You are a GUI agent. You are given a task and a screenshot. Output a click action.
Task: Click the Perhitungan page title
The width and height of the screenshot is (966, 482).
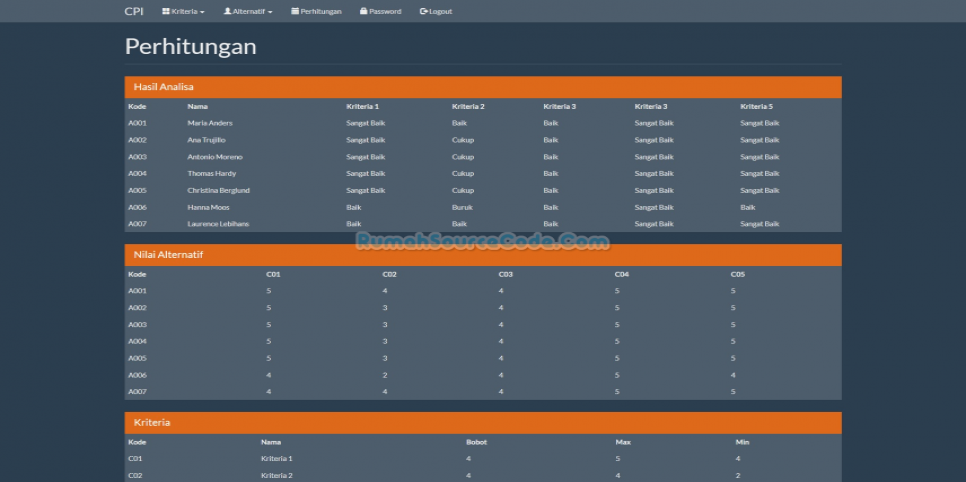coord(190,47)
